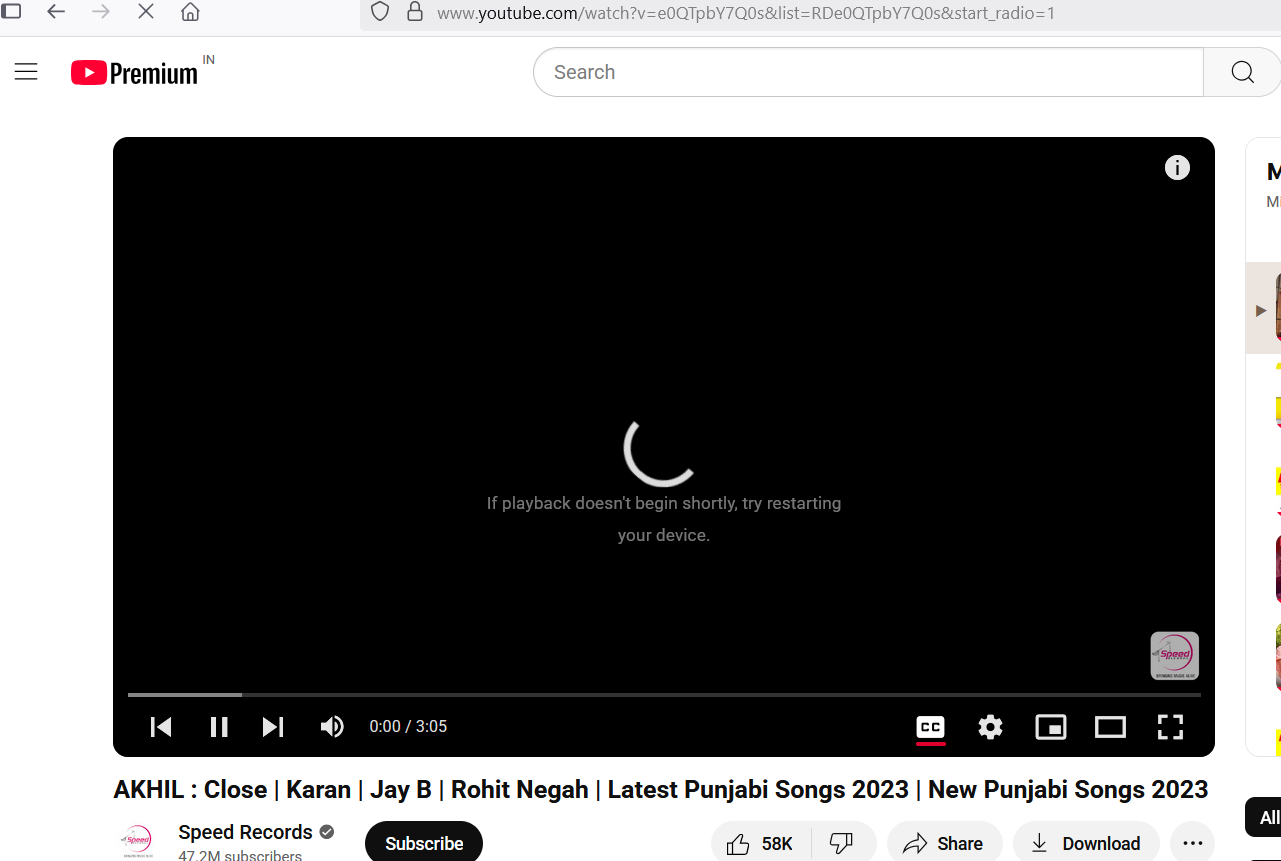Enter full screen mode
The height and width of the screenshot is (861, 1281).
1170,727
